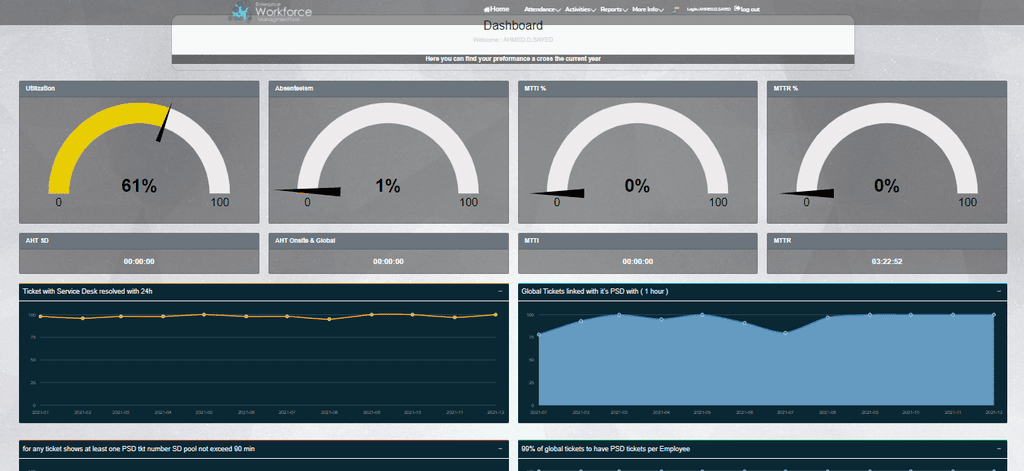The image size is (1024, 471).
Task: Click the log out link
Action: pyautogui.click(x=746, y=9)
